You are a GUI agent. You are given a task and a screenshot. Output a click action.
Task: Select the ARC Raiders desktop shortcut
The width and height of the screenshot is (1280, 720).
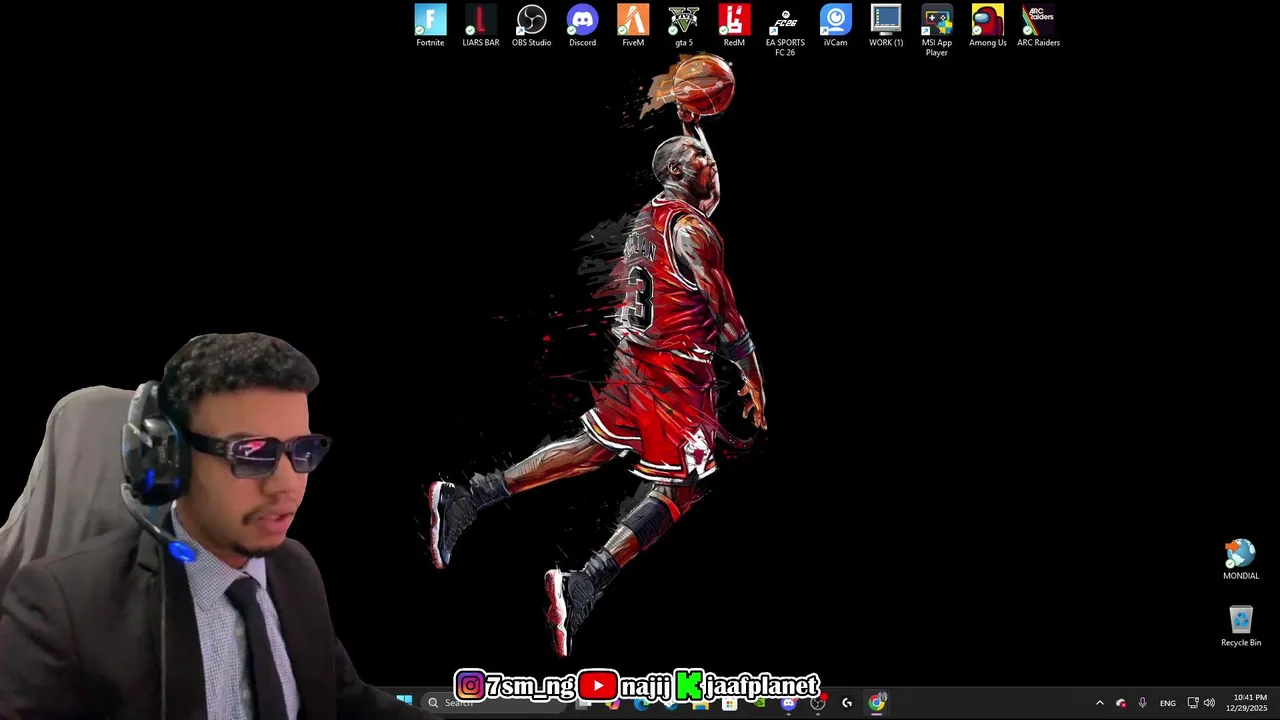(x=1038, y=26)
